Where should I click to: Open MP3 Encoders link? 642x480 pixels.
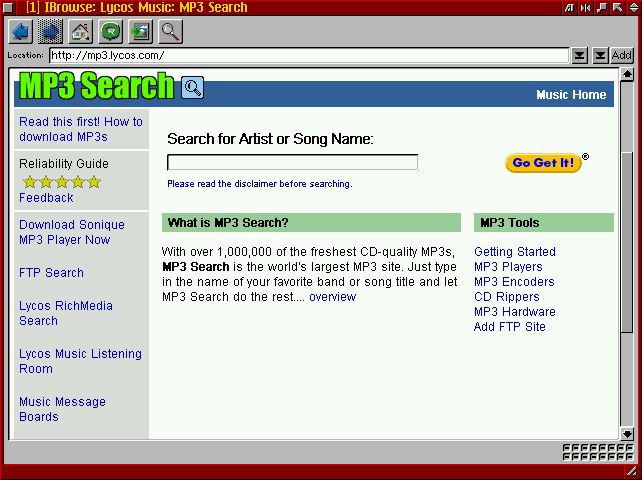tap(514, 282)
